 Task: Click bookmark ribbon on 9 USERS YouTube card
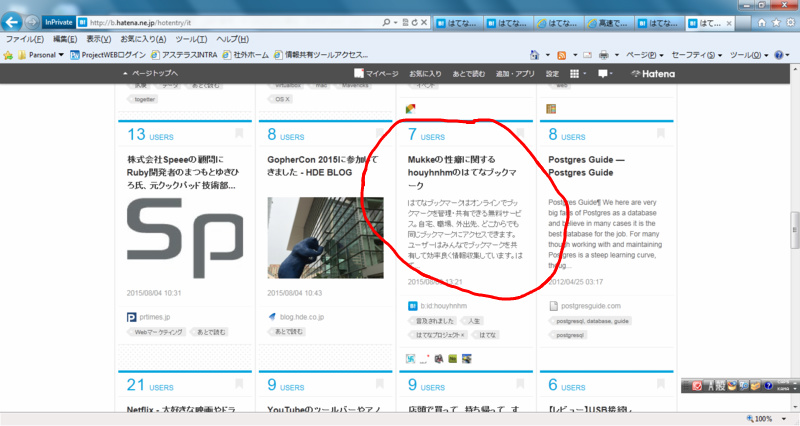click(380, 384)
